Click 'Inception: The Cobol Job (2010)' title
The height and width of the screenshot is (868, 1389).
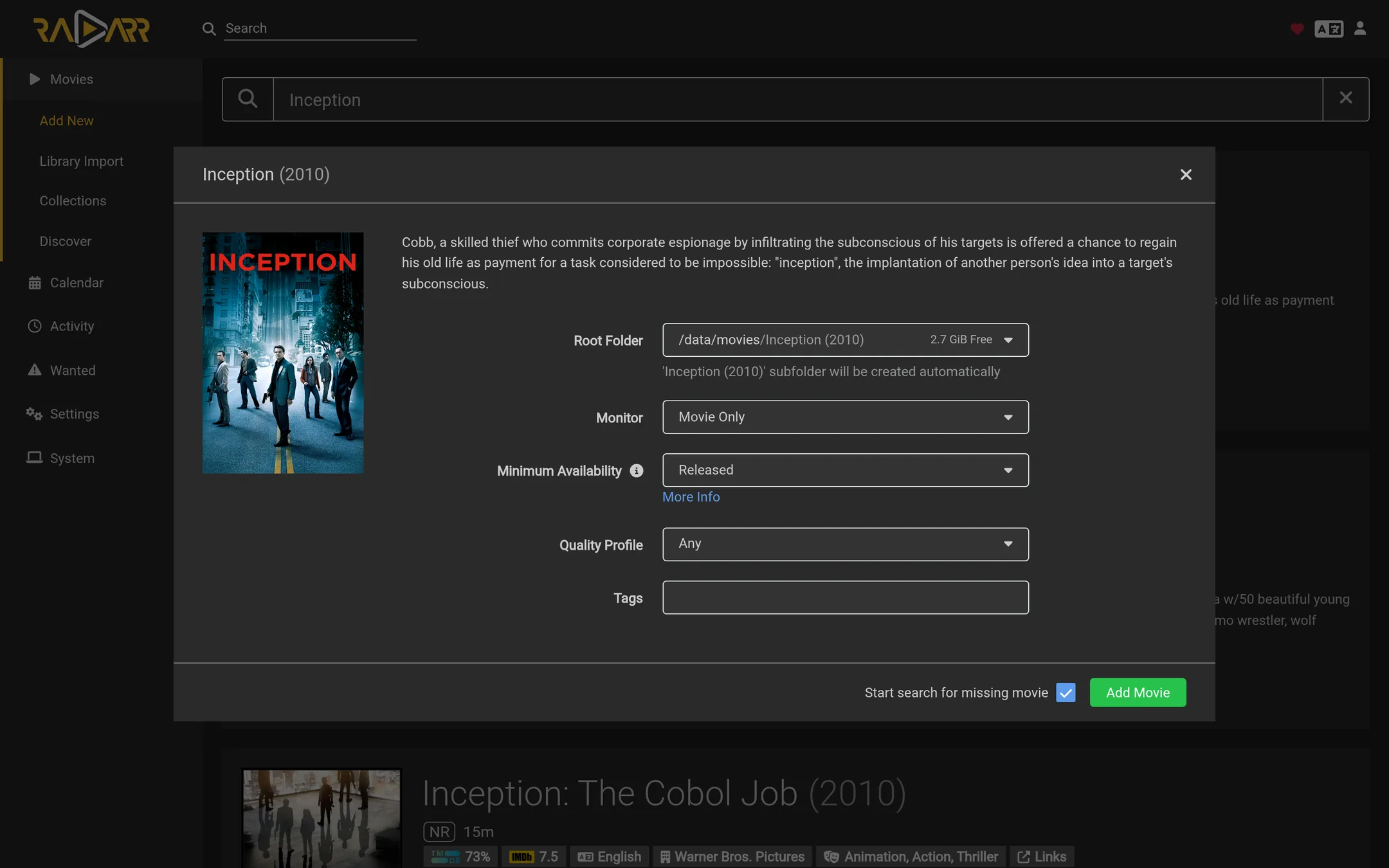pos(664,793)
